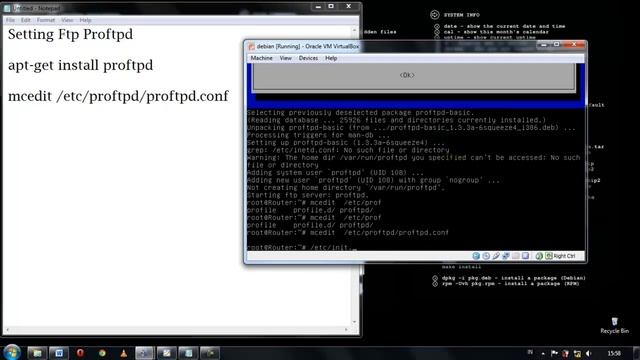Launch Google Chrome from the taskbar
Viewport: 640px width, 360px height.
click(102, 353)
